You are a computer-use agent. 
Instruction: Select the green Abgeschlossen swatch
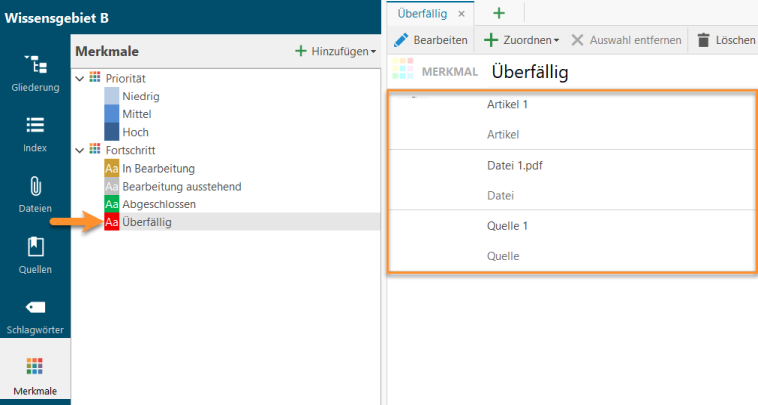pyautogui.click(x=112, y=204)
